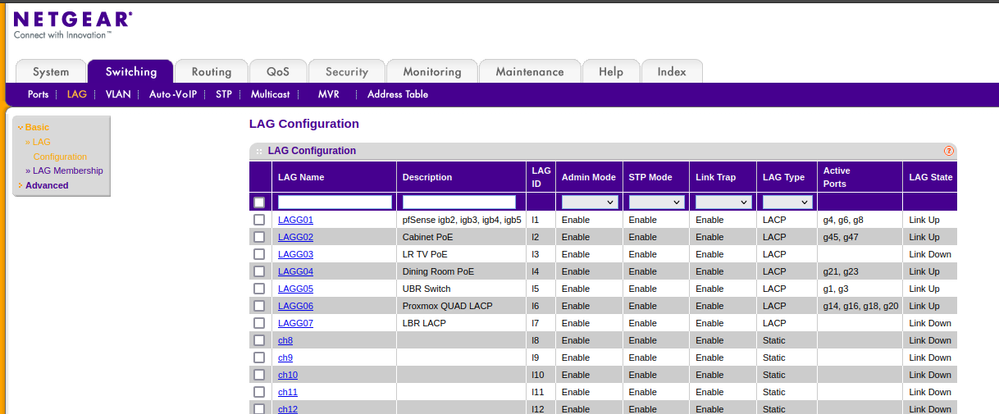Screen dimensions: 999x414
Task: Open the LAGG04 link
Action: tap(296, 271)
